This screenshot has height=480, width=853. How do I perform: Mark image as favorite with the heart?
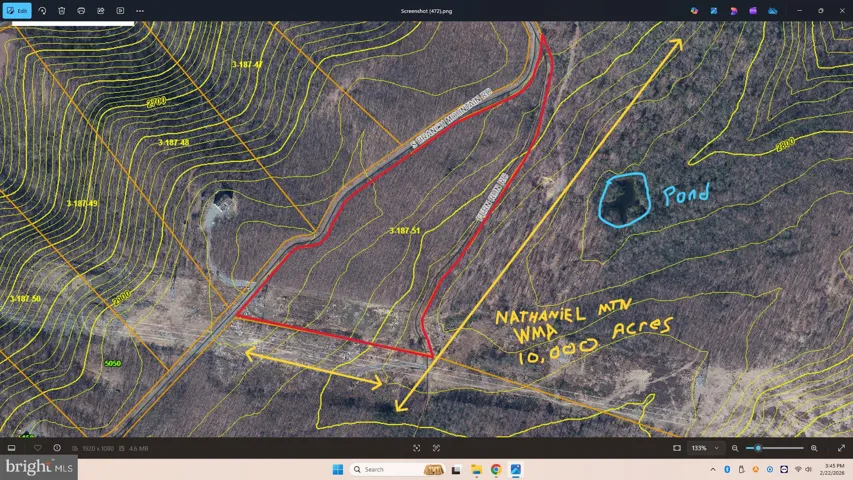[x=38, y=448]
